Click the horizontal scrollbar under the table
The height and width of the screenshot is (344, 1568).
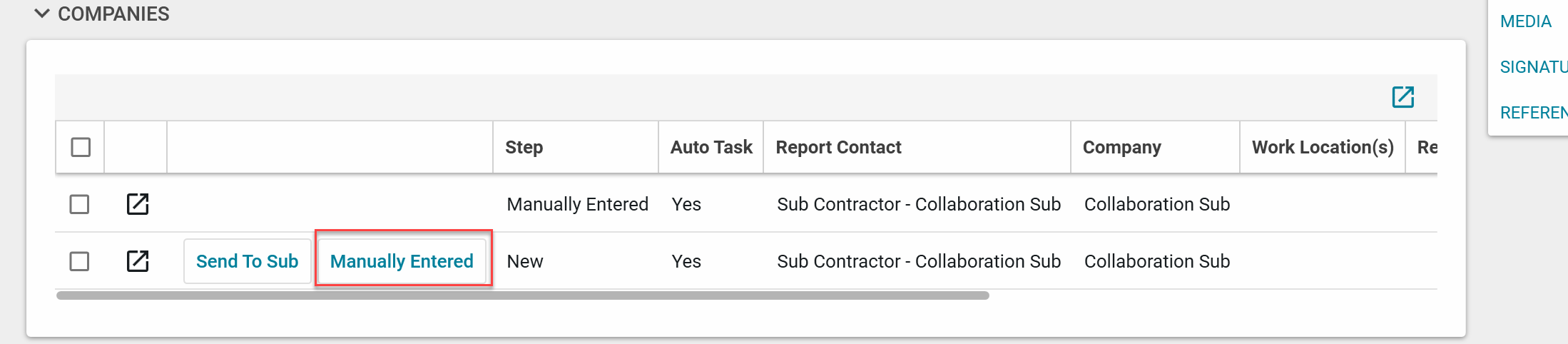coord(522,295)
